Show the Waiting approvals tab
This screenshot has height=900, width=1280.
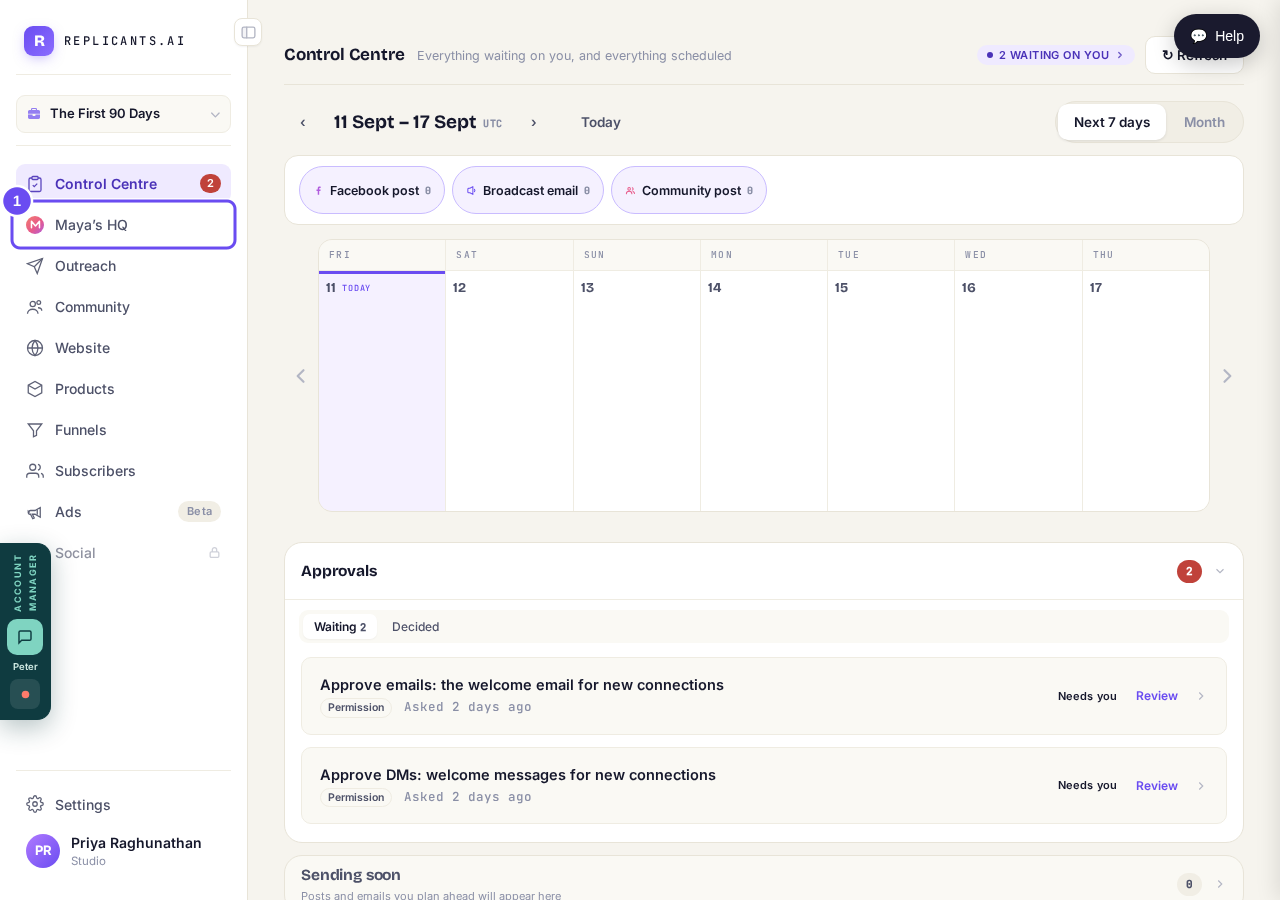pyautogui.click(x=340, y=627)
